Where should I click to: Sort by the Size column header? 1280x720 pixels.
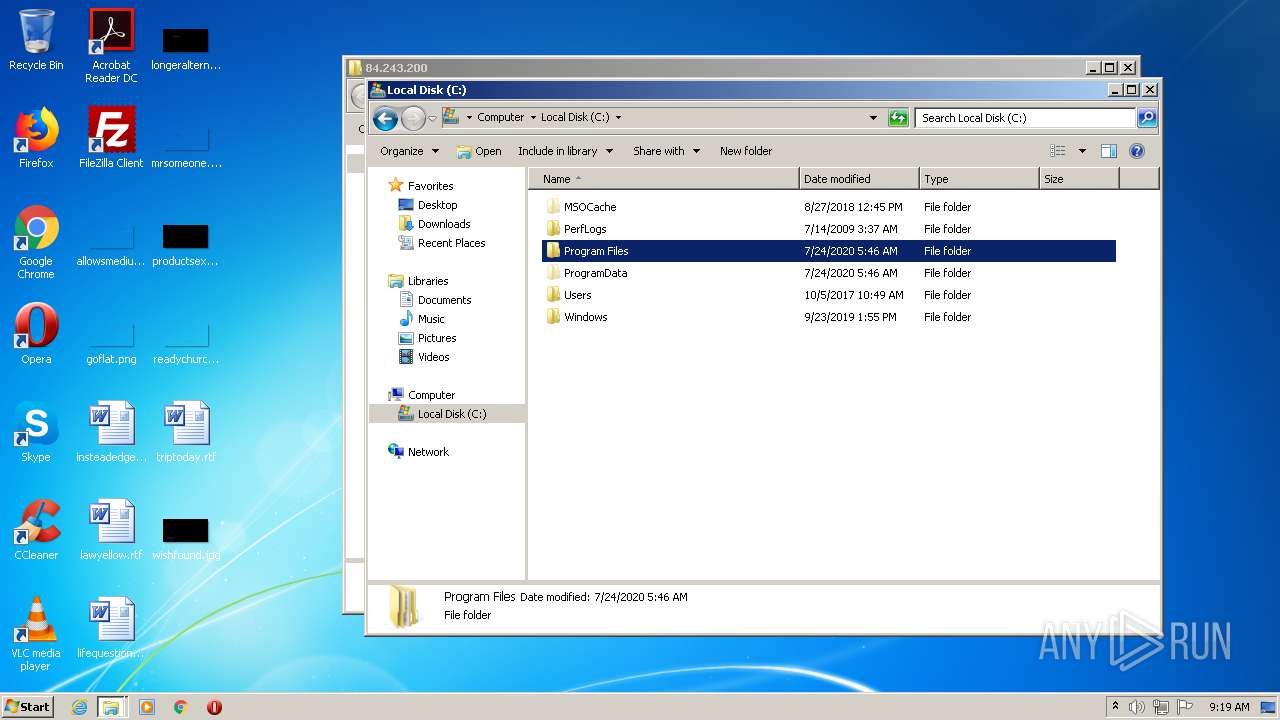tap(1079, 179)
